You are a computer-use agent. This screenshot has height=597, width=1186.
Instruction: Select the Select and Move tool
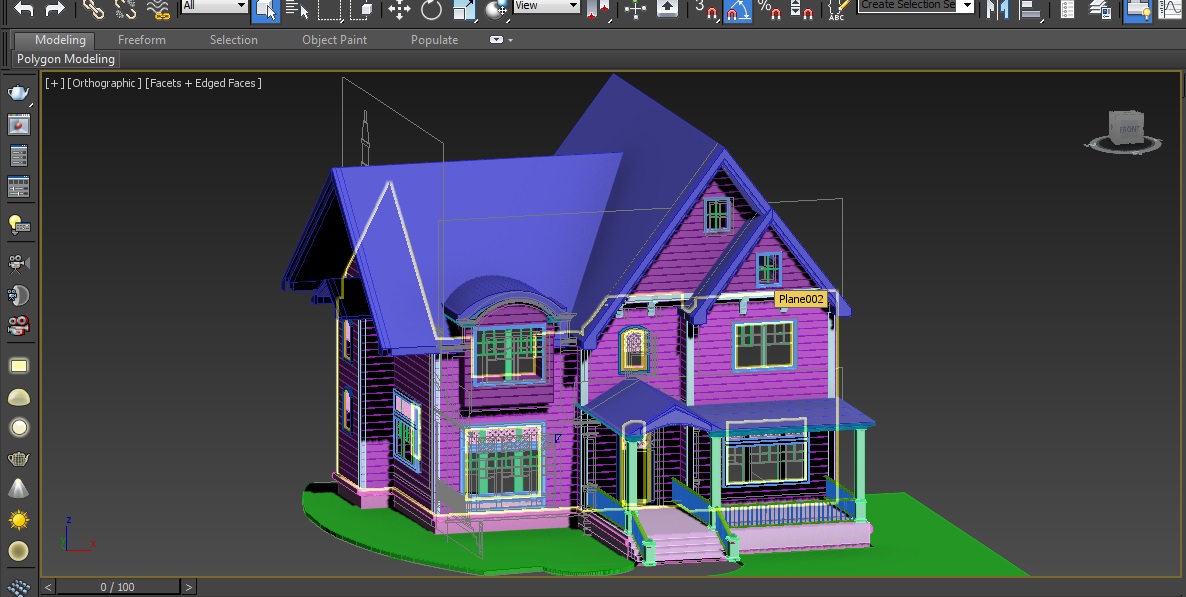click(399, 9)
